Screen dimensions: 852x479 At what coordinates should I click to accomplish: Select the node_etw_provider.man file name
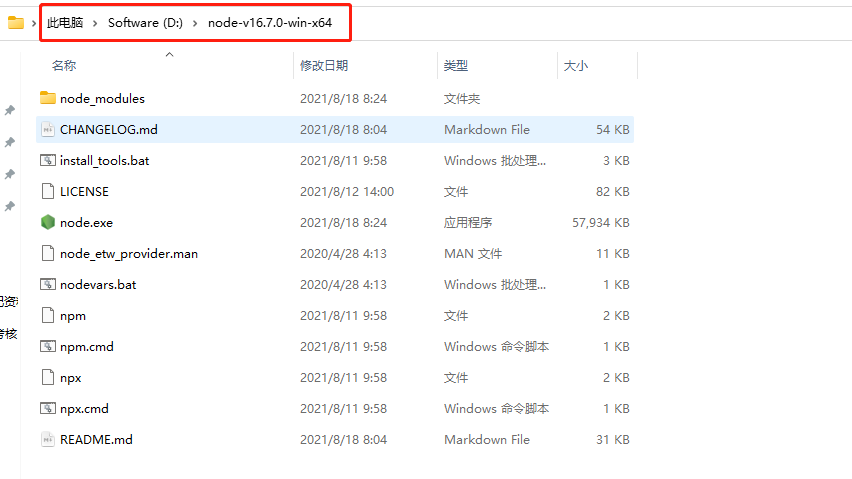129,254
